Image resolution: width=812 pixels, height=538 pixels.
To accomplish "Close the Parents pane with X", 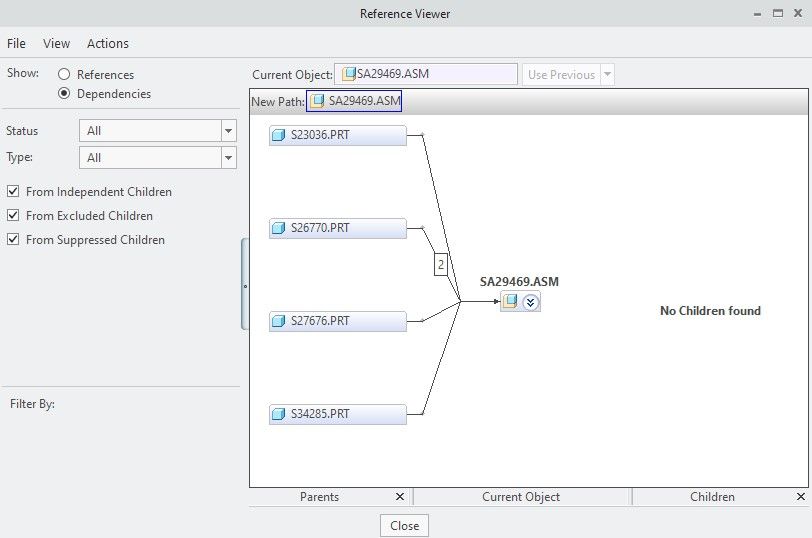I will [x=400, y=497].
